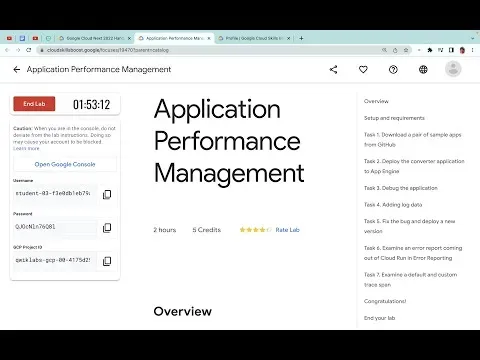Click the End Lab button
The width and height of the screenshot is (480, 360).
point(34,104)
